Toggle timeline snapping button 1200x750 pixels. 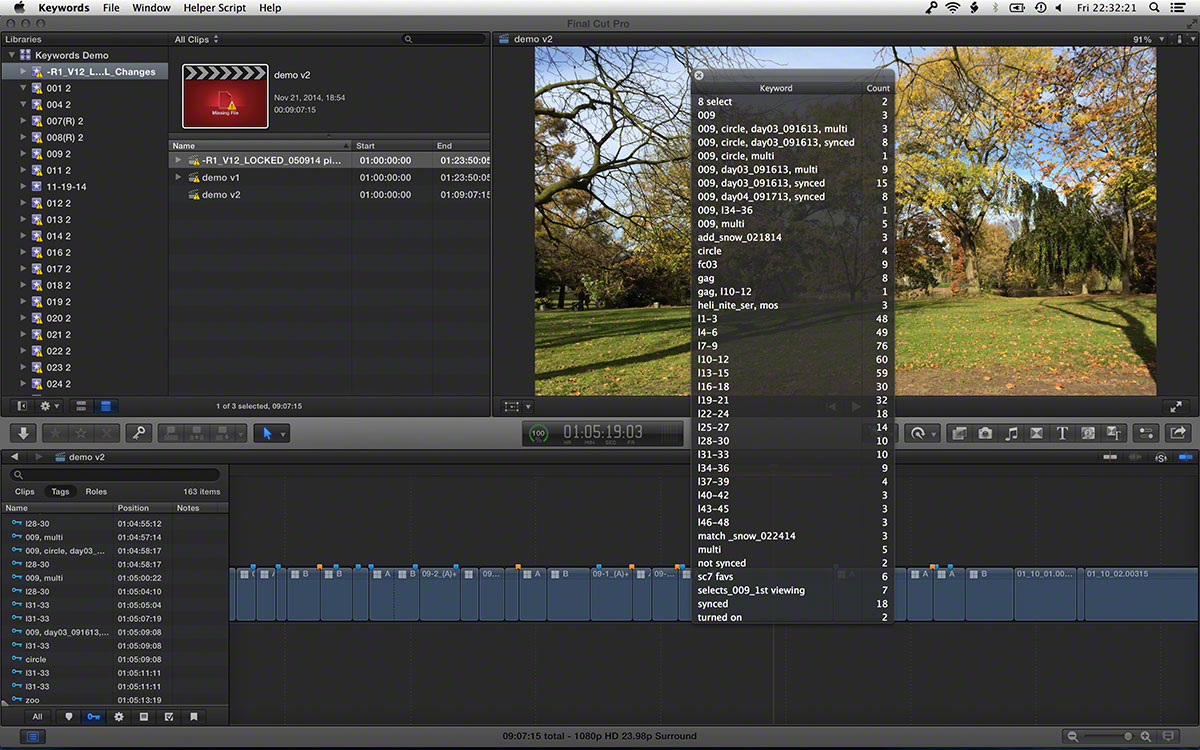[x=1186, y=457]
